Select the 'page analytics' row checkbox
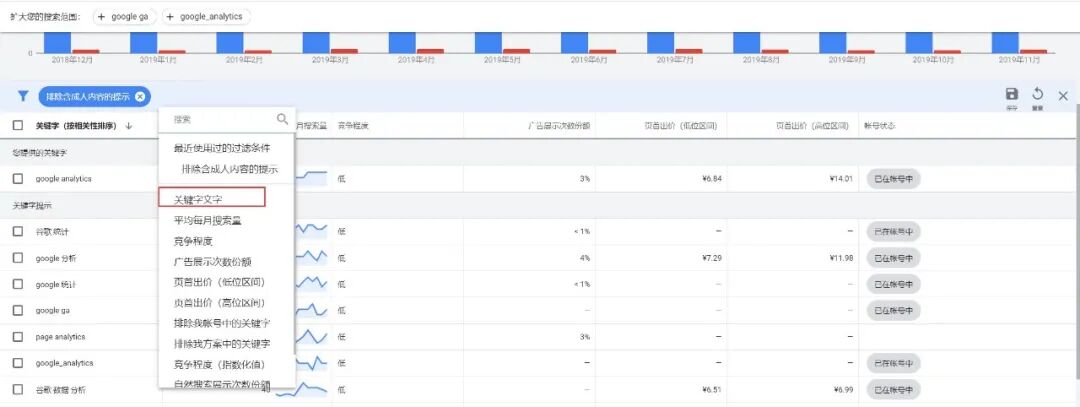 (18, 337)
